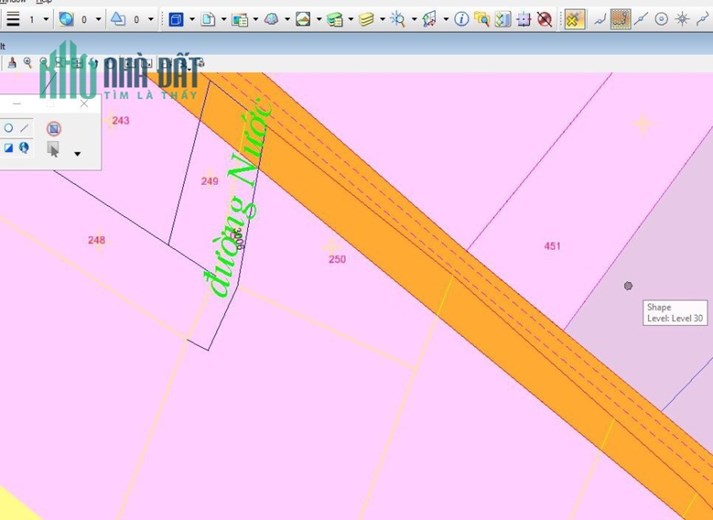Viewport: 713px width, 520px height.
Task: Select the element selection arrow tool
Action: coord(53,149)
